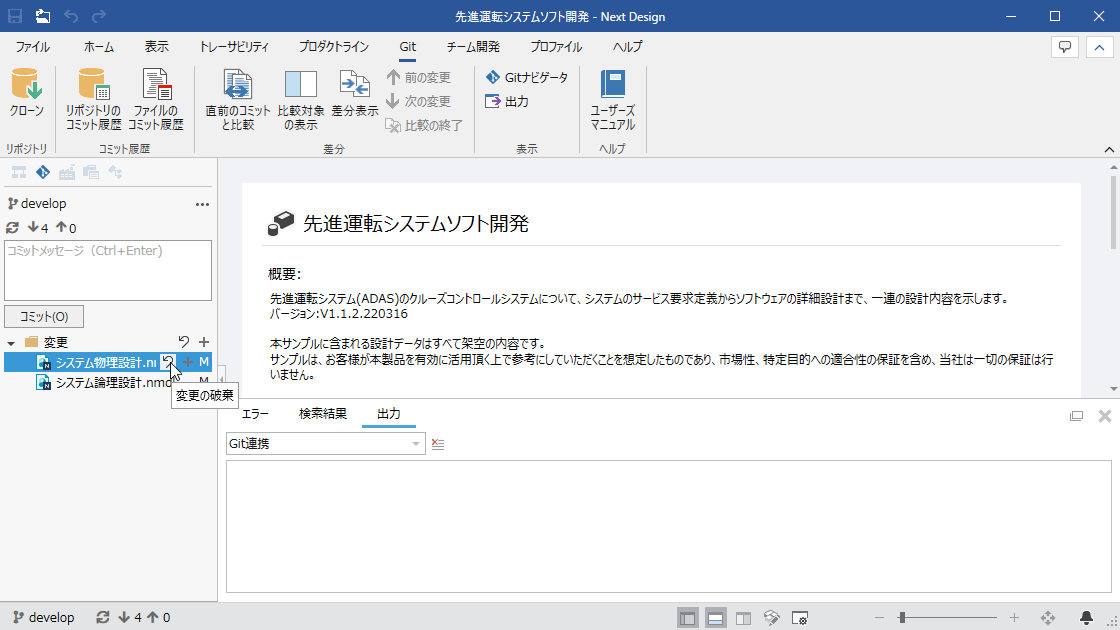Switch to the Error (エラー) tab

coord(255,414)
